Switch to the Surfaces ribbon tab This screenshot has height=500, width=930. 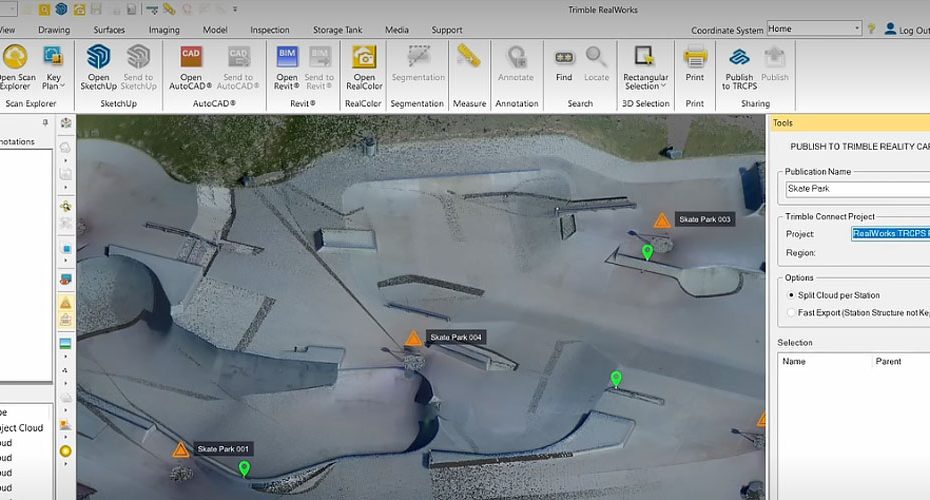109,30
